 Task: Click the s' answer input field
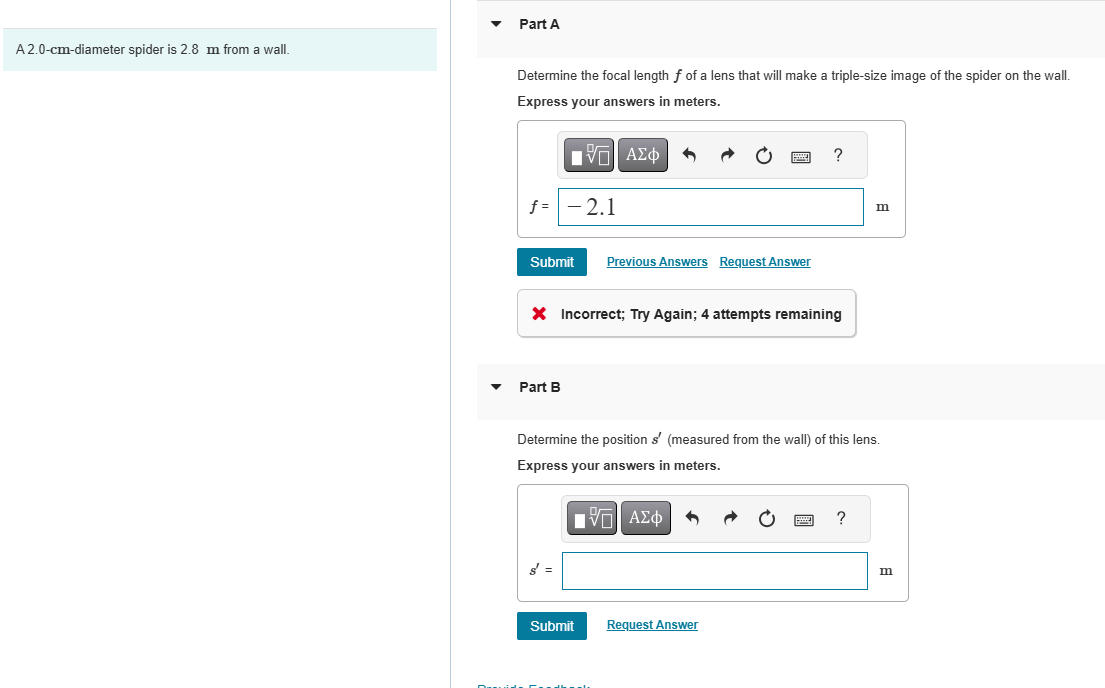(714, 570)
